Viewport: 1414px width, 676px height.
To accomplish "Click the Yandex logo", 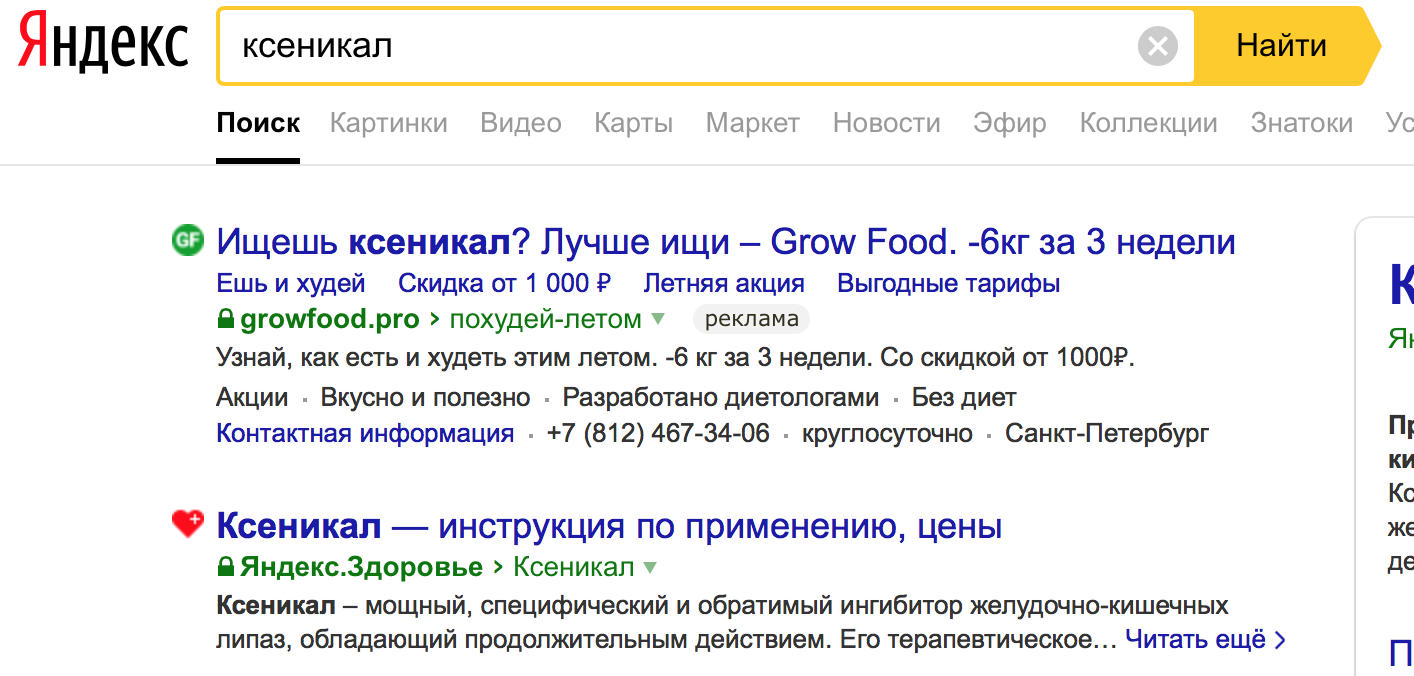I will click(x=104, y=45).
